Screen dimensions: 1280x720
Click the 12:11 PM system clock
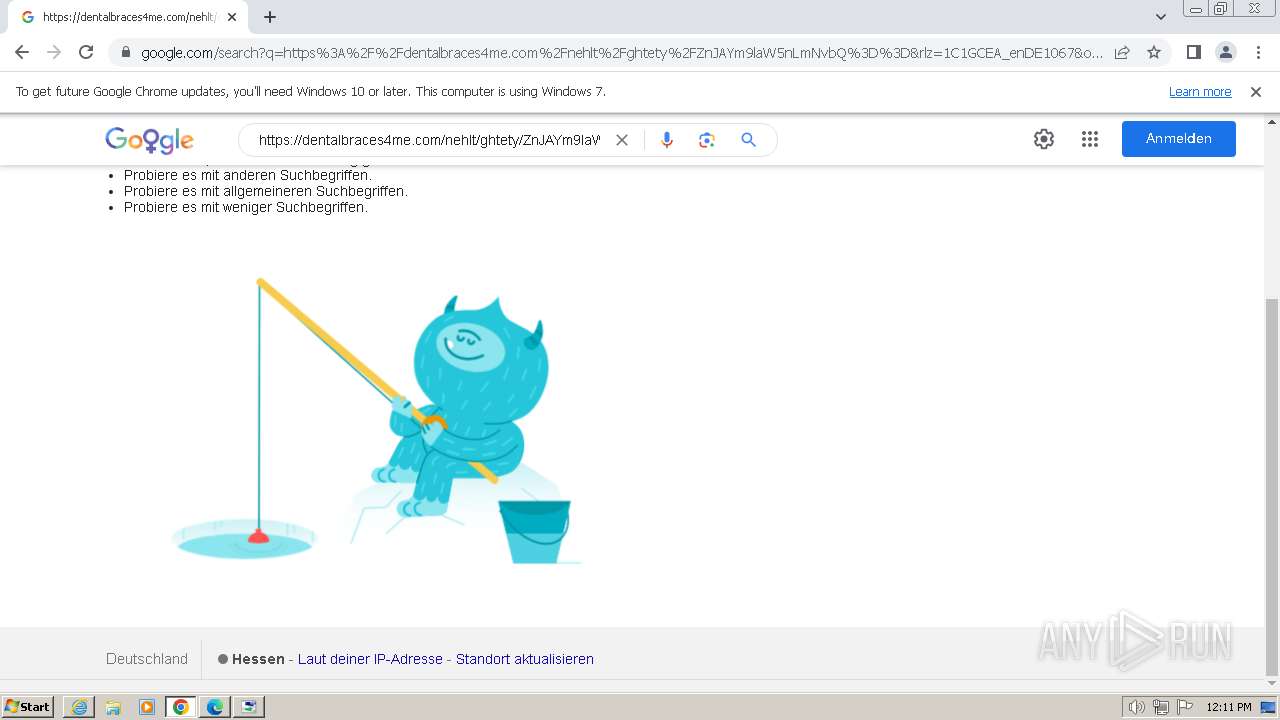1229,707
